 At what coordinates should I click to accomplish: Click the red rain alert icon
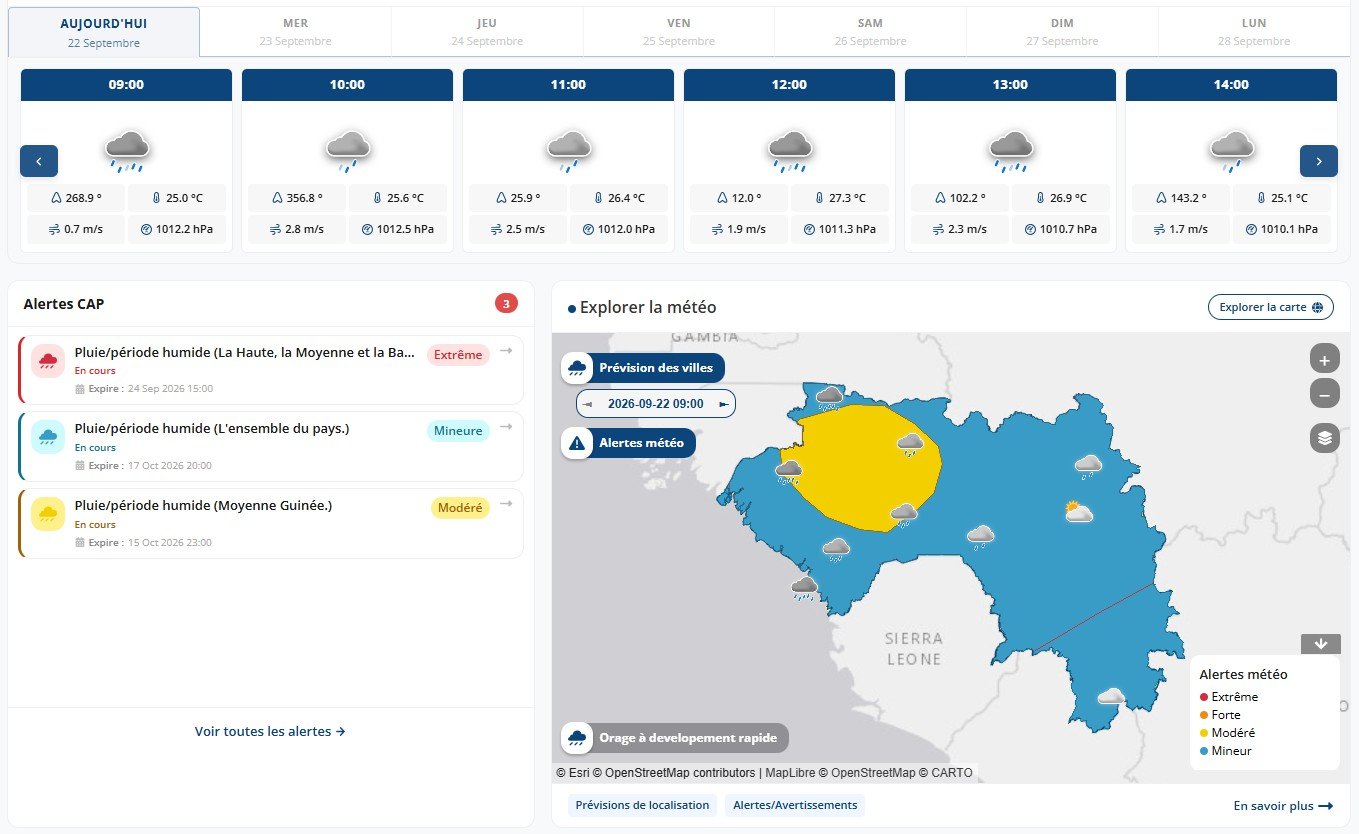point(46,362)
